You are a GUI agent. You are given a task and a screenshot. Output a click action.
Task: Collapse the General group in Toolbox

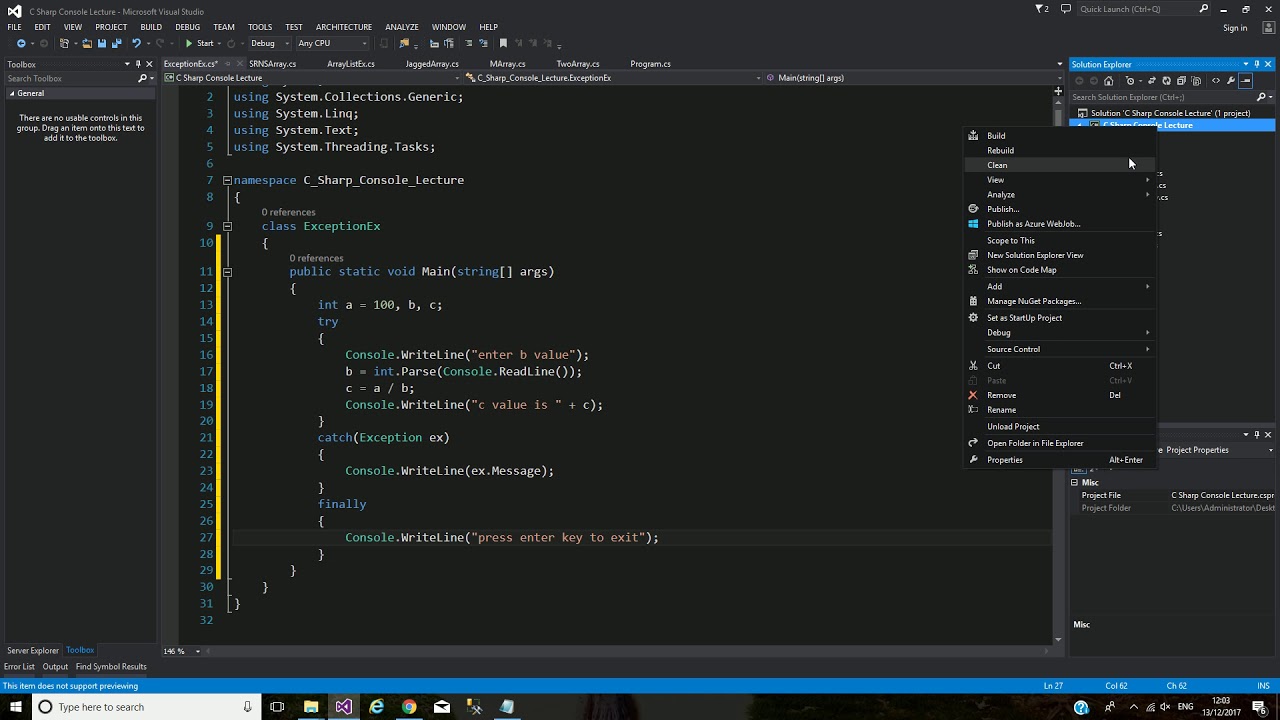12,93
